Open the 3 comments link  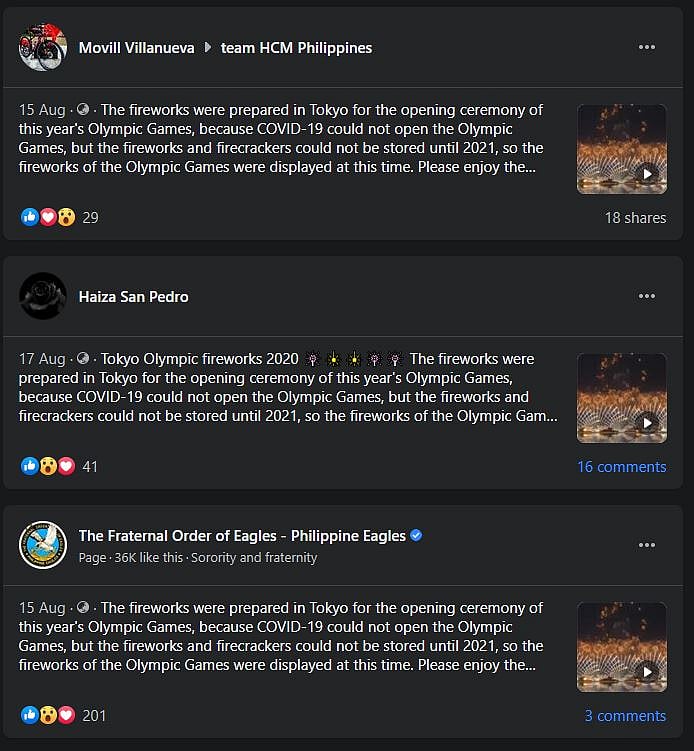[x=625, y=716]
